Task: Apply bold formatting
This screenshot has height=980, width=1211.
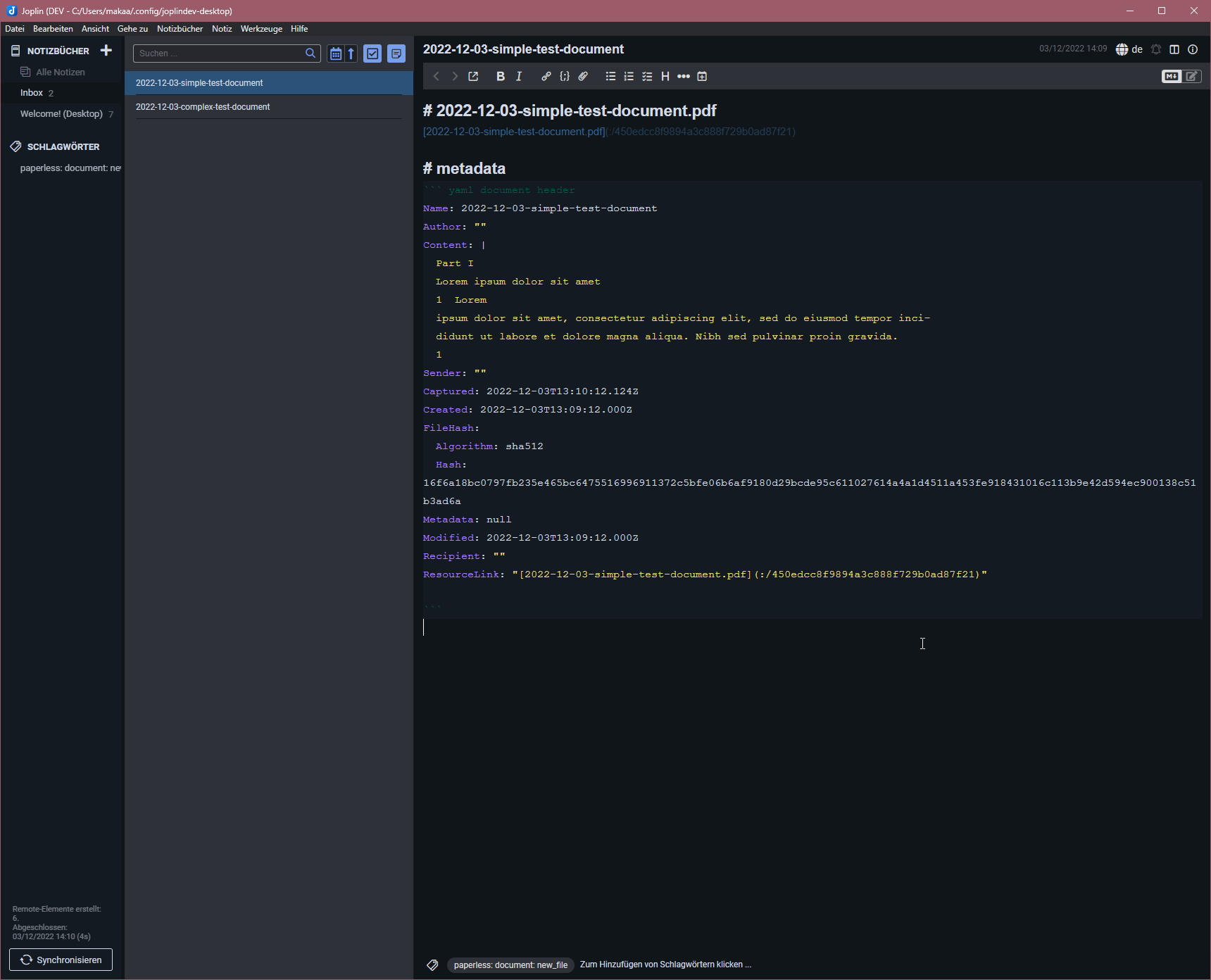Action: point(501,76)
